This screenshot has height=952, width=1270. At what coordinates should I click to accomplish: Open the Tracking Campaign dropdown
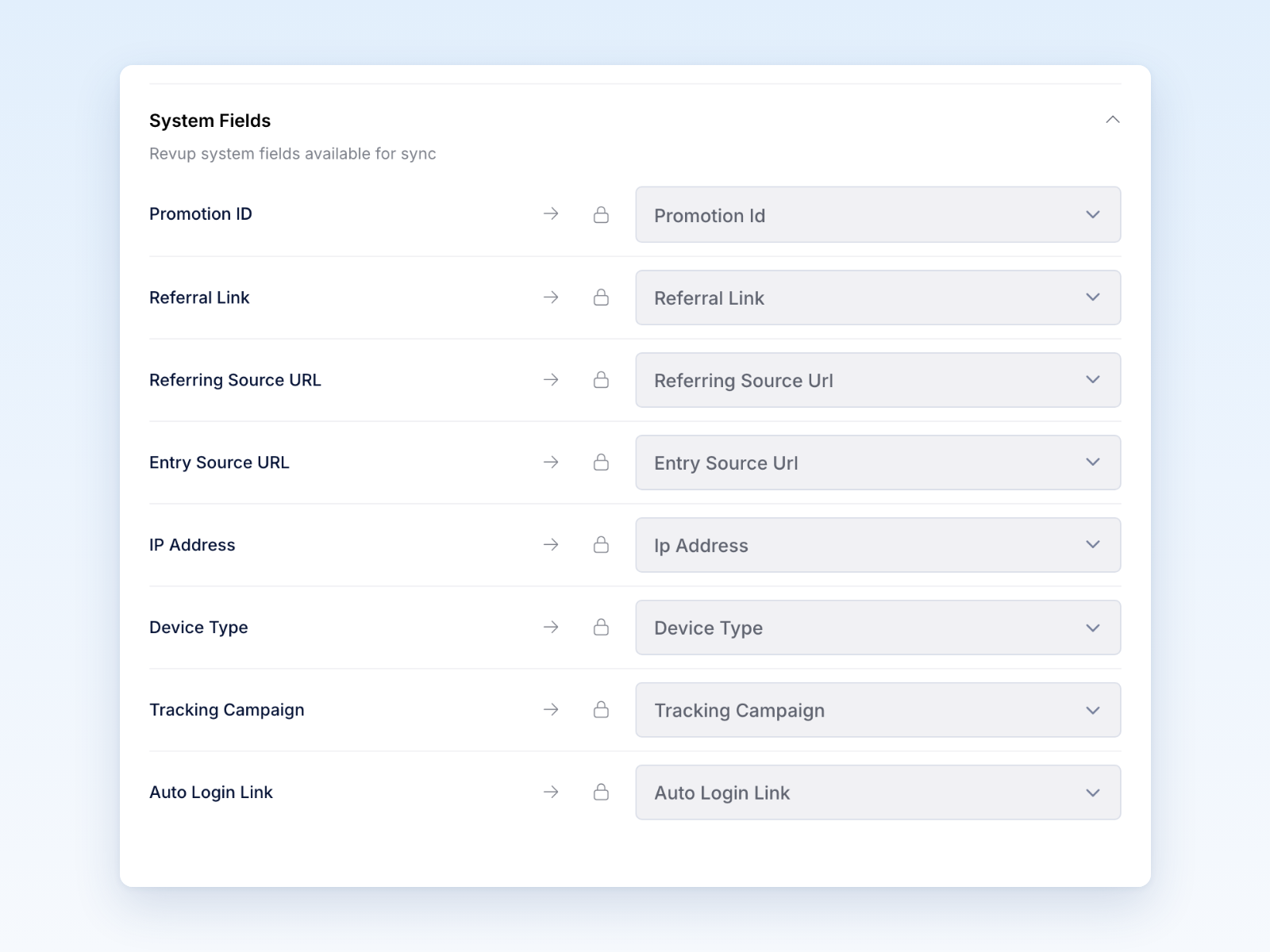tap(878, 710)
